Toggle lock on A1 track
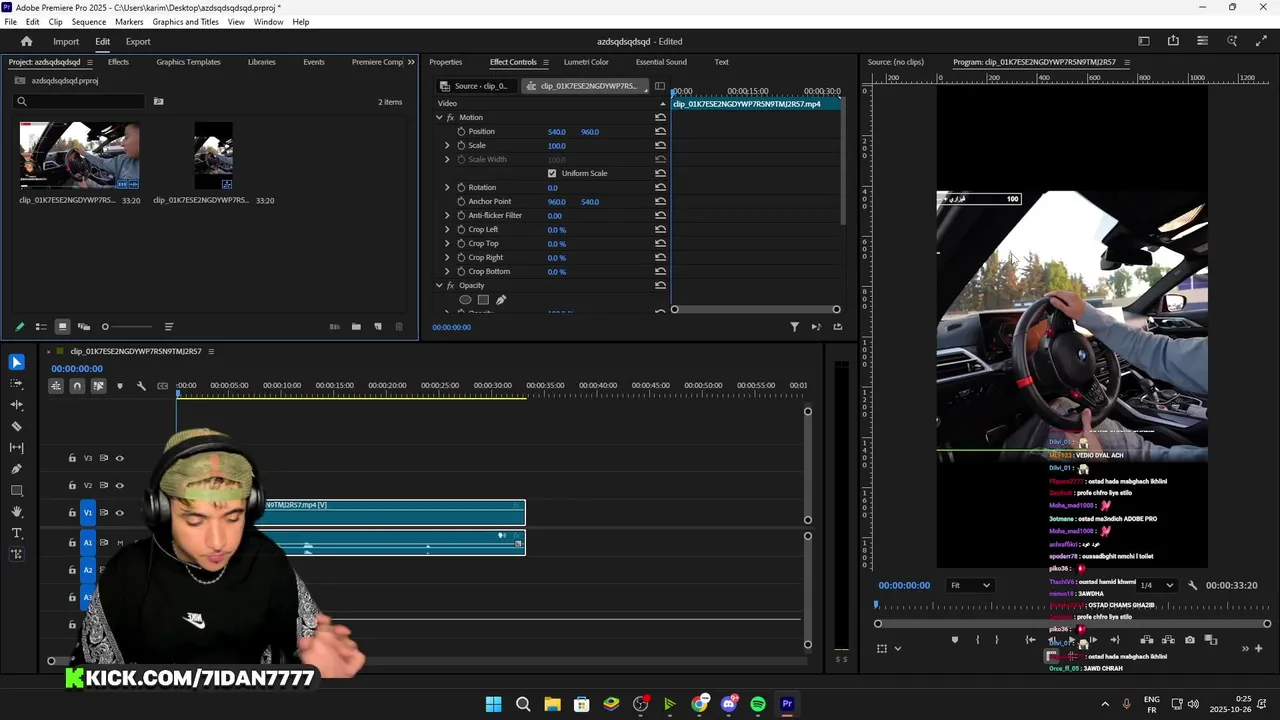 (x=72, y=542)
